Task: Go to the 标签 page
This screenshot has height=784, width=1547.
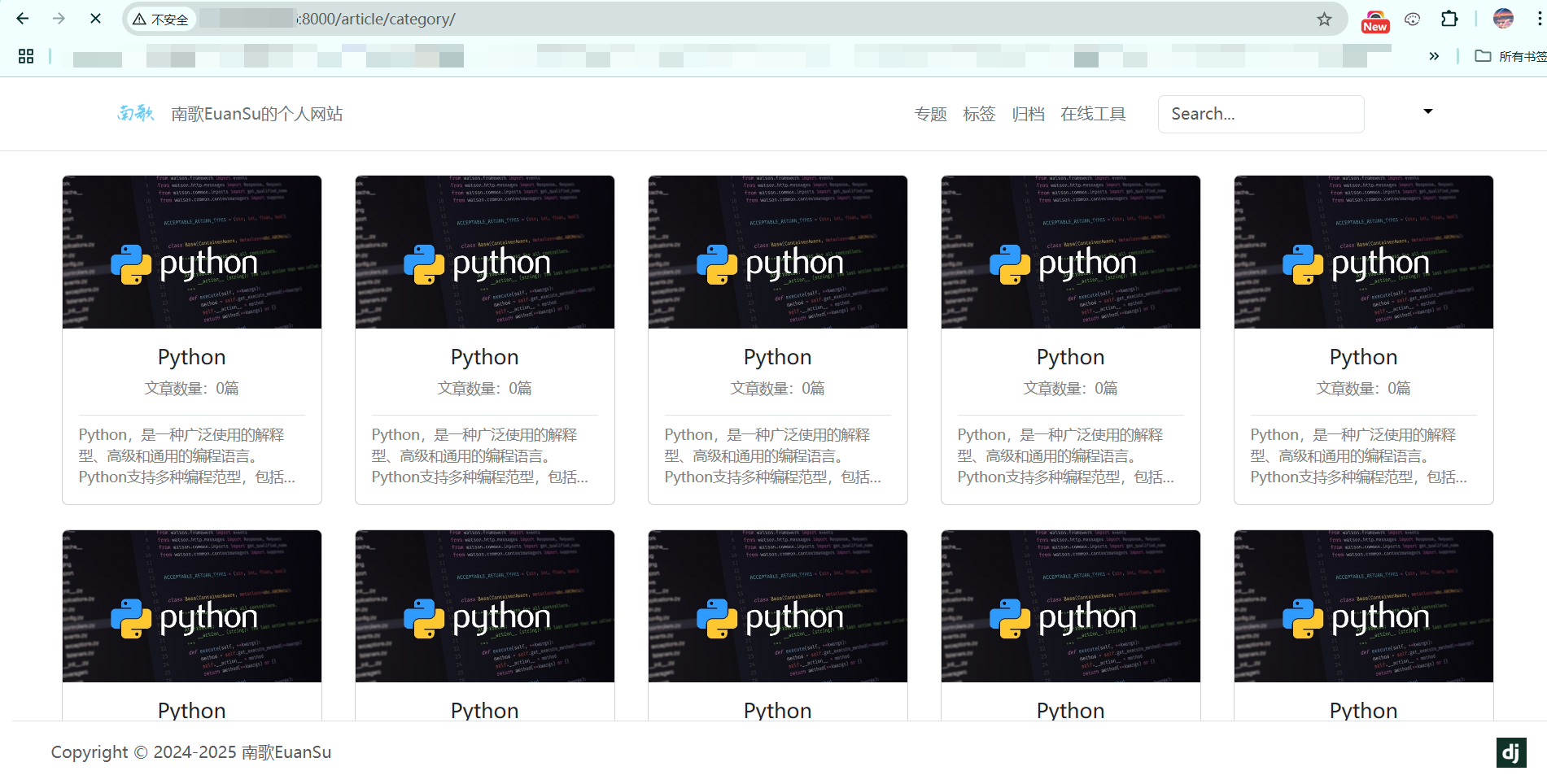Action: 979,114
